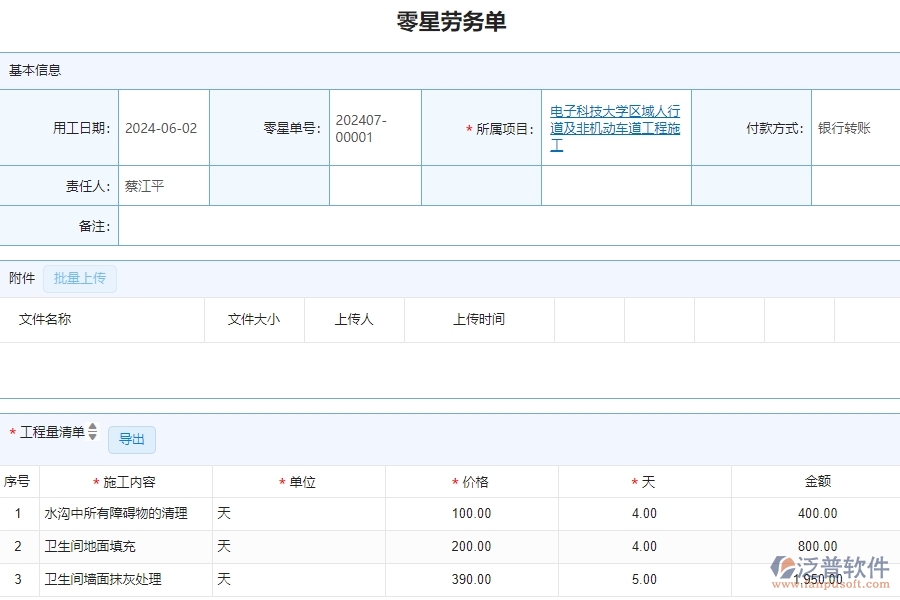Click the 用工日期 date value 2024-06-02
The image size is (900, 600).
click(162, 128)
